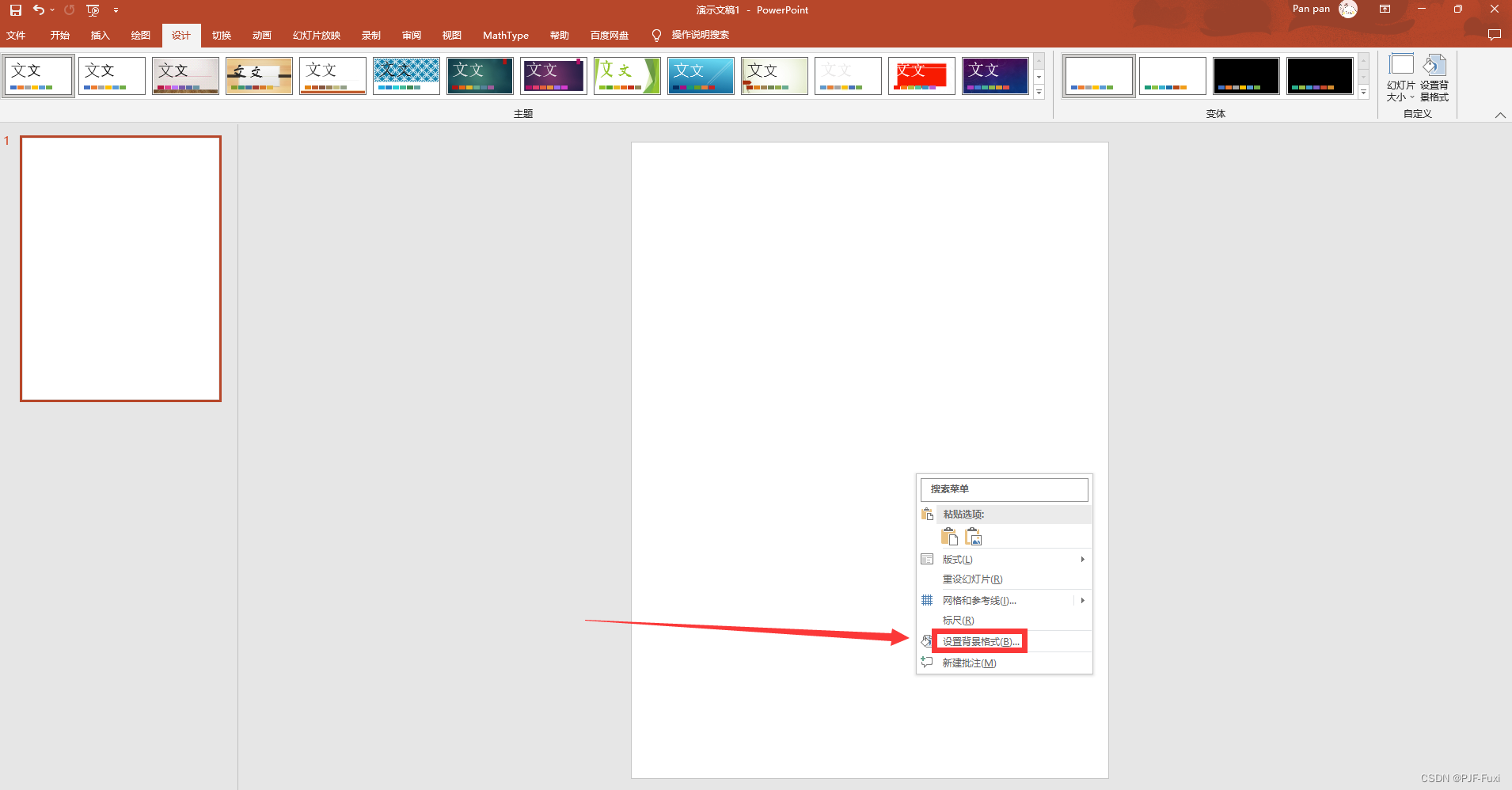
Task: Apply the first Office theme thumbnail
Action: click(x=39, y=76)
